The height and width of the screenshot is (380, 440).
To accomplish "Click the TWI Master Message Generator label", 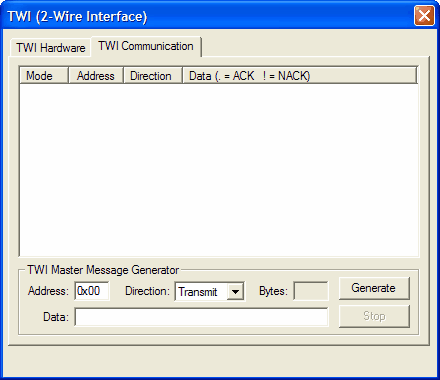I will point(103,270).
